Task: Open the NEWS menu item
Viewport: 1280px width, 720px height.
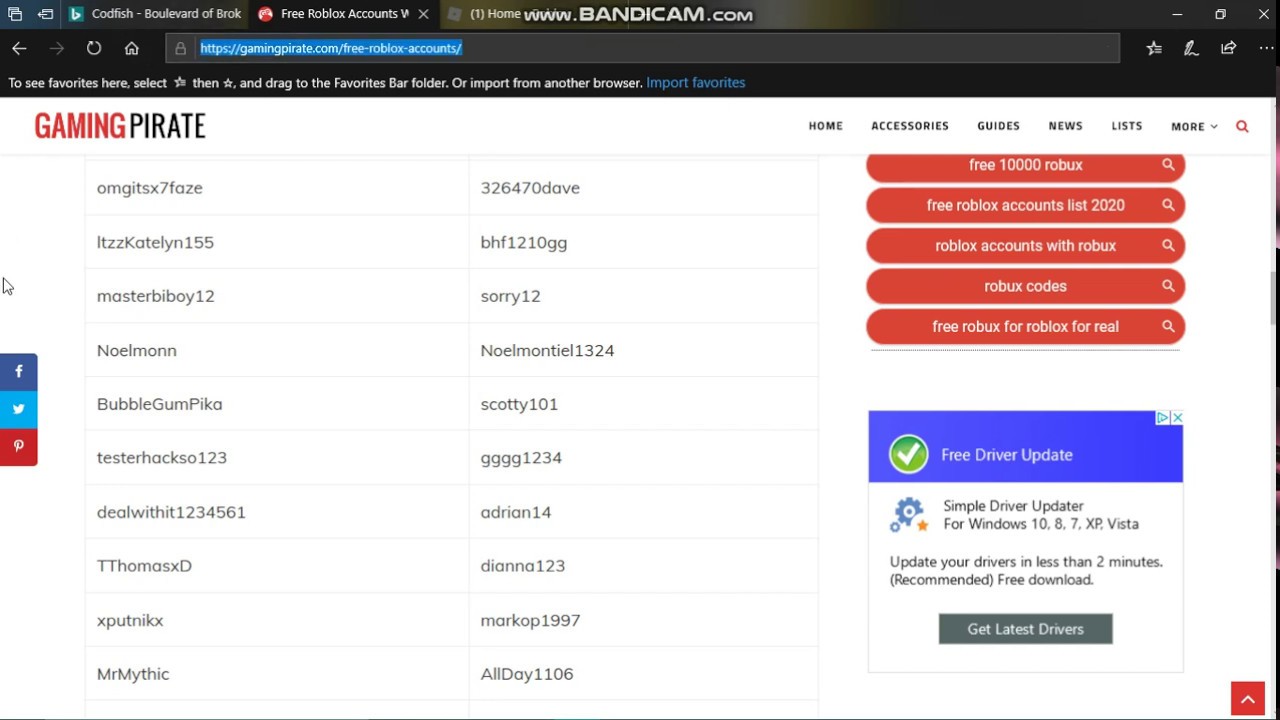Action: coord(1065,126)
